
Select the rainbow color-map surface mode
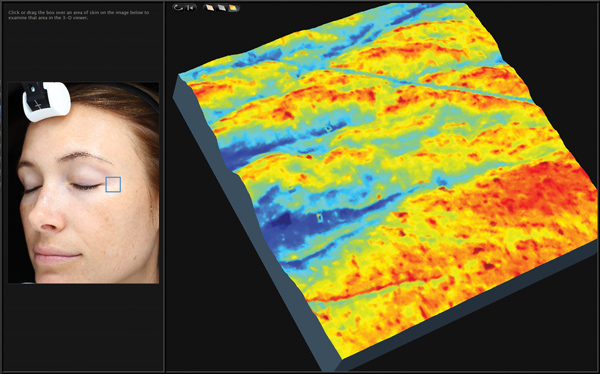233,7
